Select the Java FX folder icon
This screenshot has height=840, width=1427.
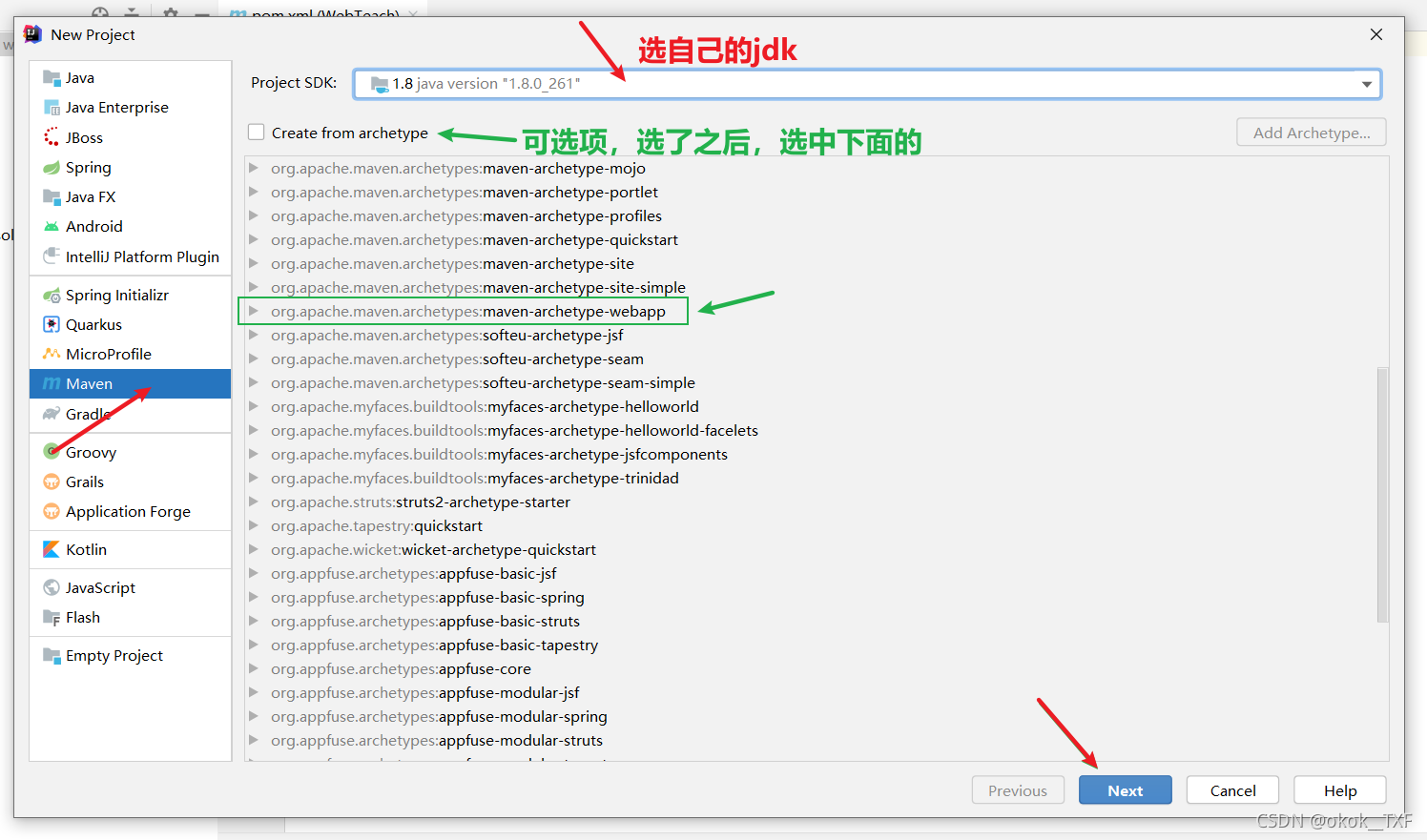[52, 197]
